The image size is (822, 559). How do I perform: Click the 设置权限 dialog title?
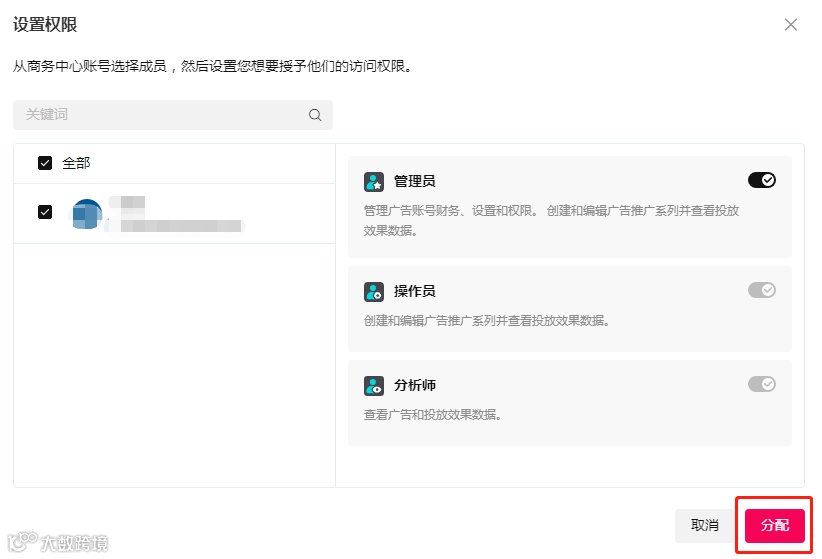tap(45, 25)
